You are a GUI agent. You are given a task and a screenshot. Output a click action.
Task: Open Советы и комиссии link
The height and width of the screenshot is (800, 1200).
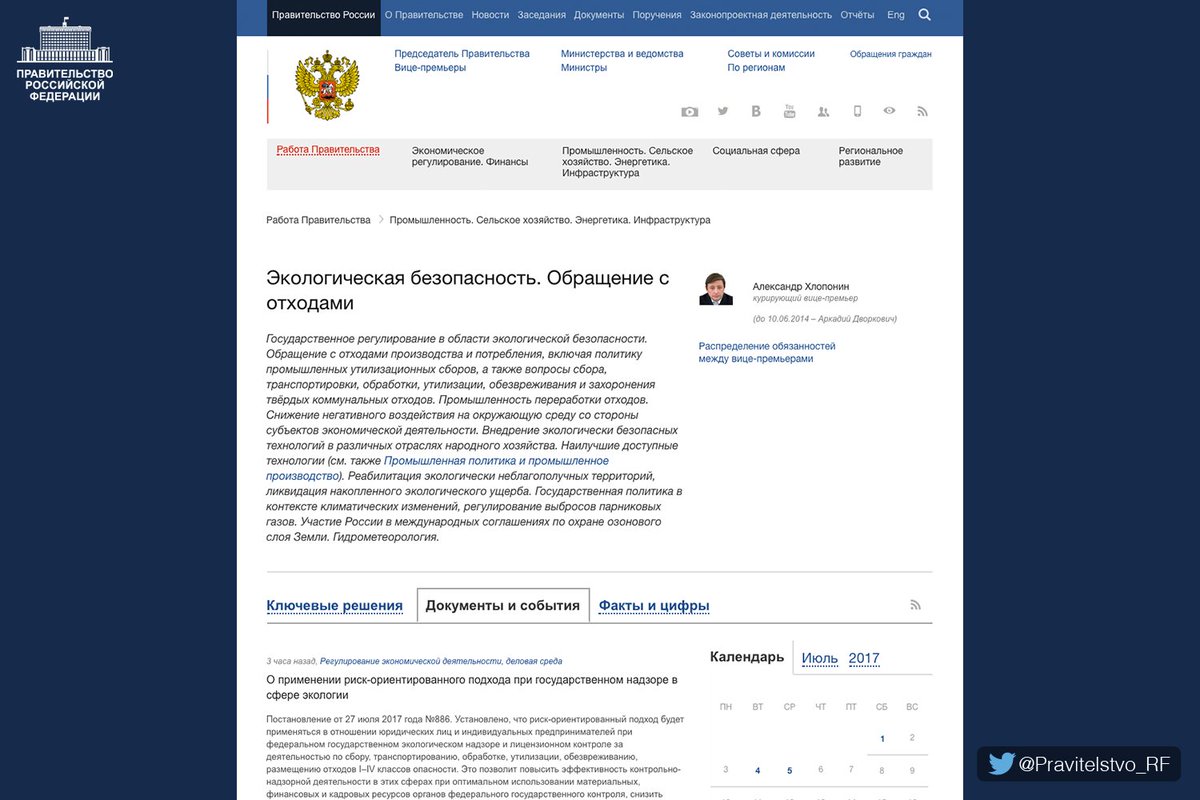click(771, 54)
